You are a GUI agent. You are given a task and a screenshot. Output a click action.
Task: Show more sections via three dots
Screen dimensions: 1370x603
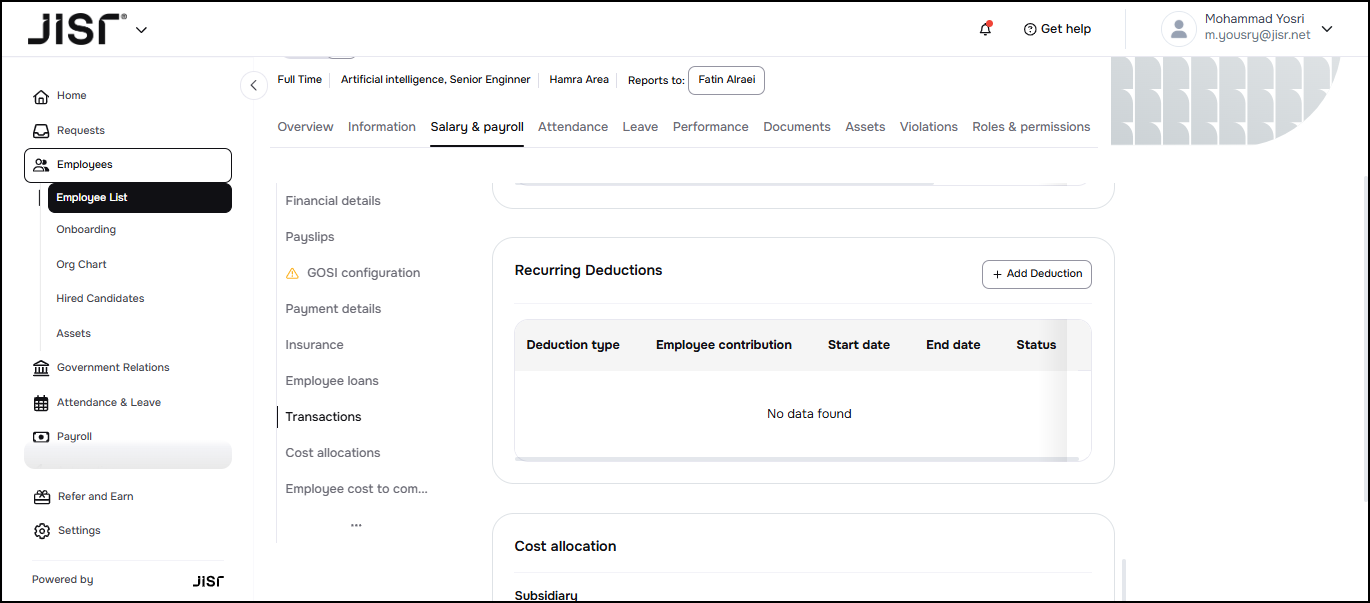[x=356, y=525]
